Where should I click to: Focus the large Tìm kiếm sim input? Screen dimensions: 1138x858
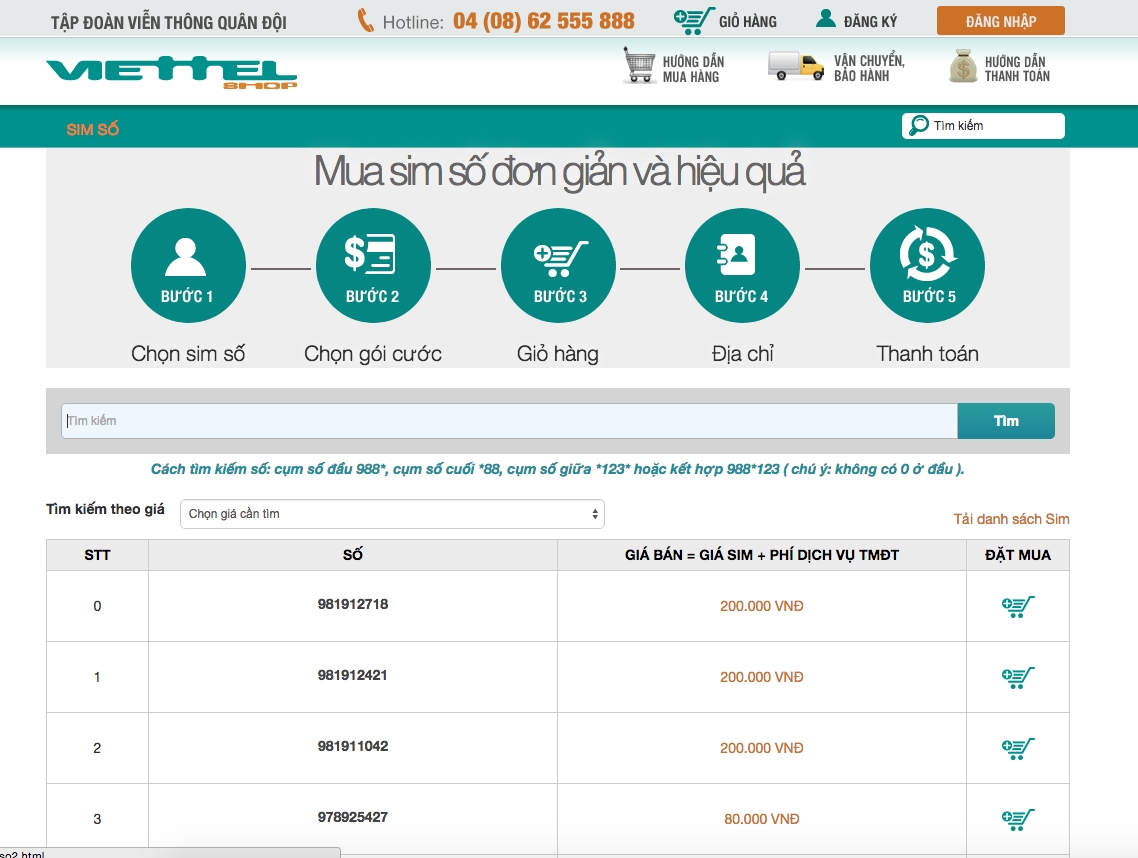point(509,421)
